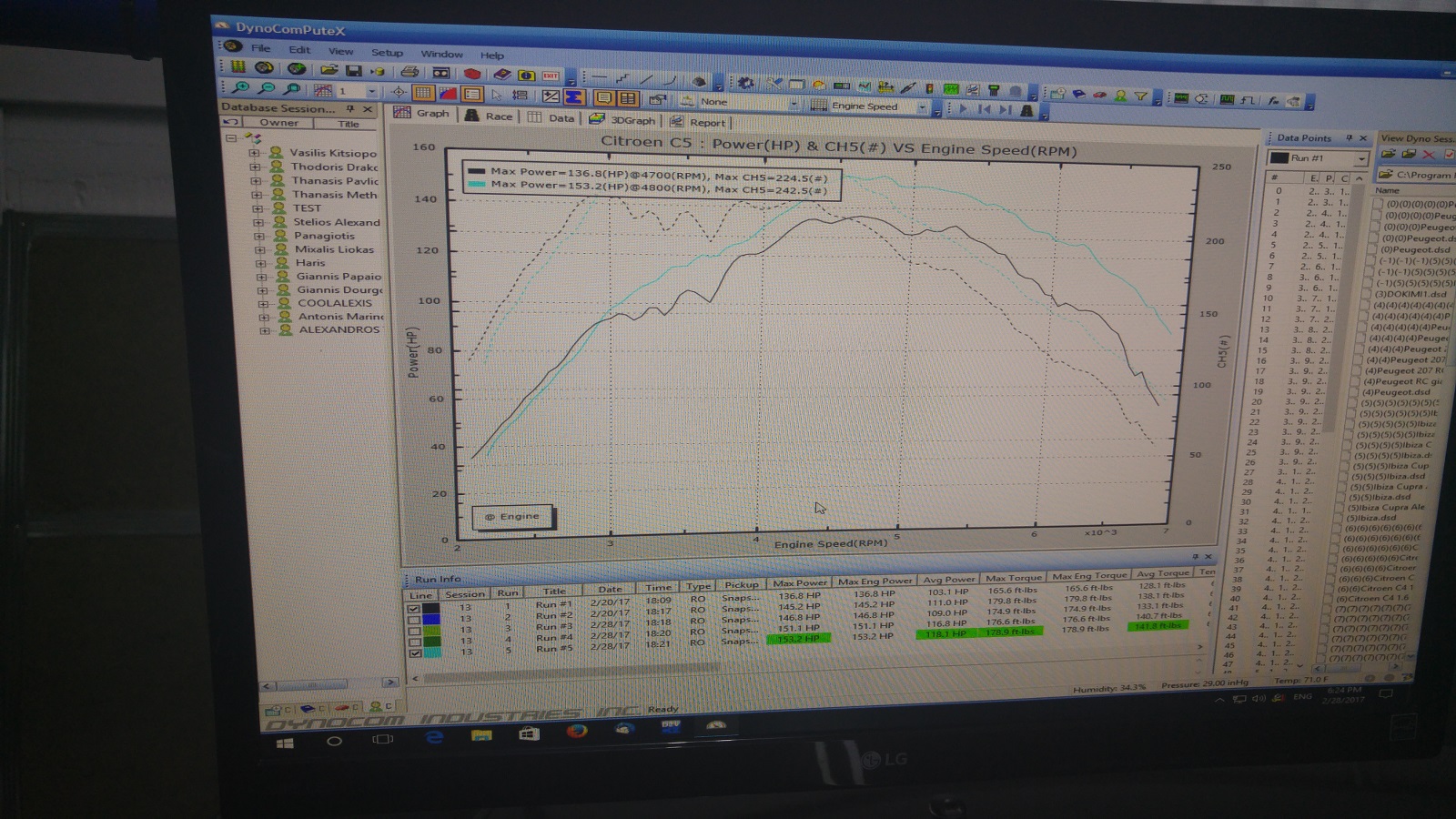Toggle the grid display toolbar icon

[423, 93]
